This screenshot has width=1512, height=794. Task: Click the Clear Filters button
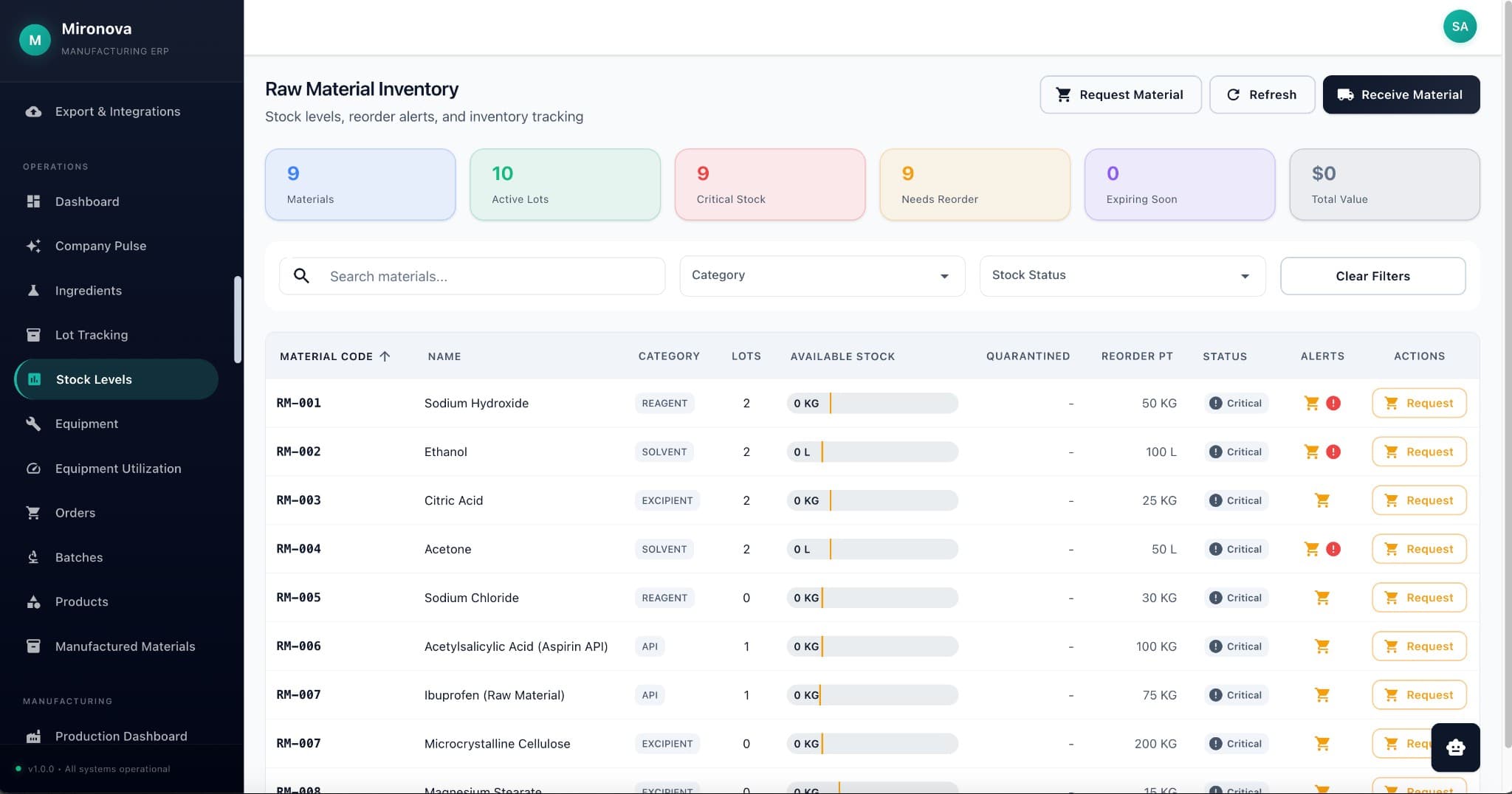click(1372, 275)
